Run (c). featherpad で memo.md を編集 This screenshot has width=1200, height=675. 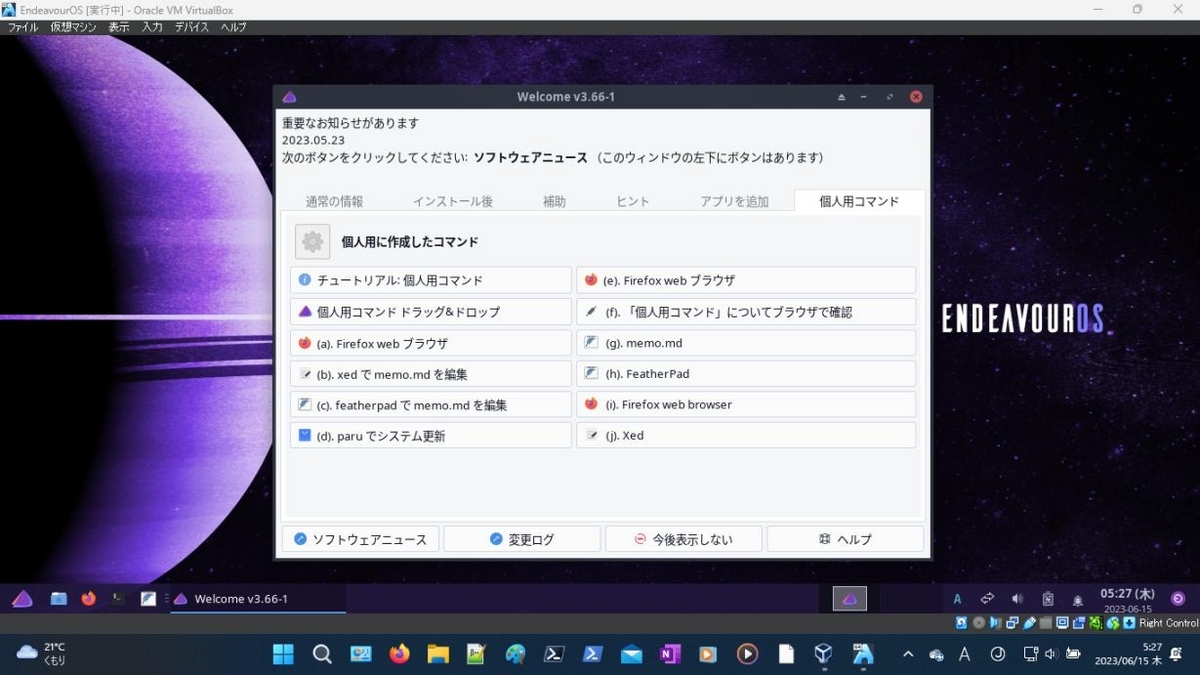click(431, 405)
